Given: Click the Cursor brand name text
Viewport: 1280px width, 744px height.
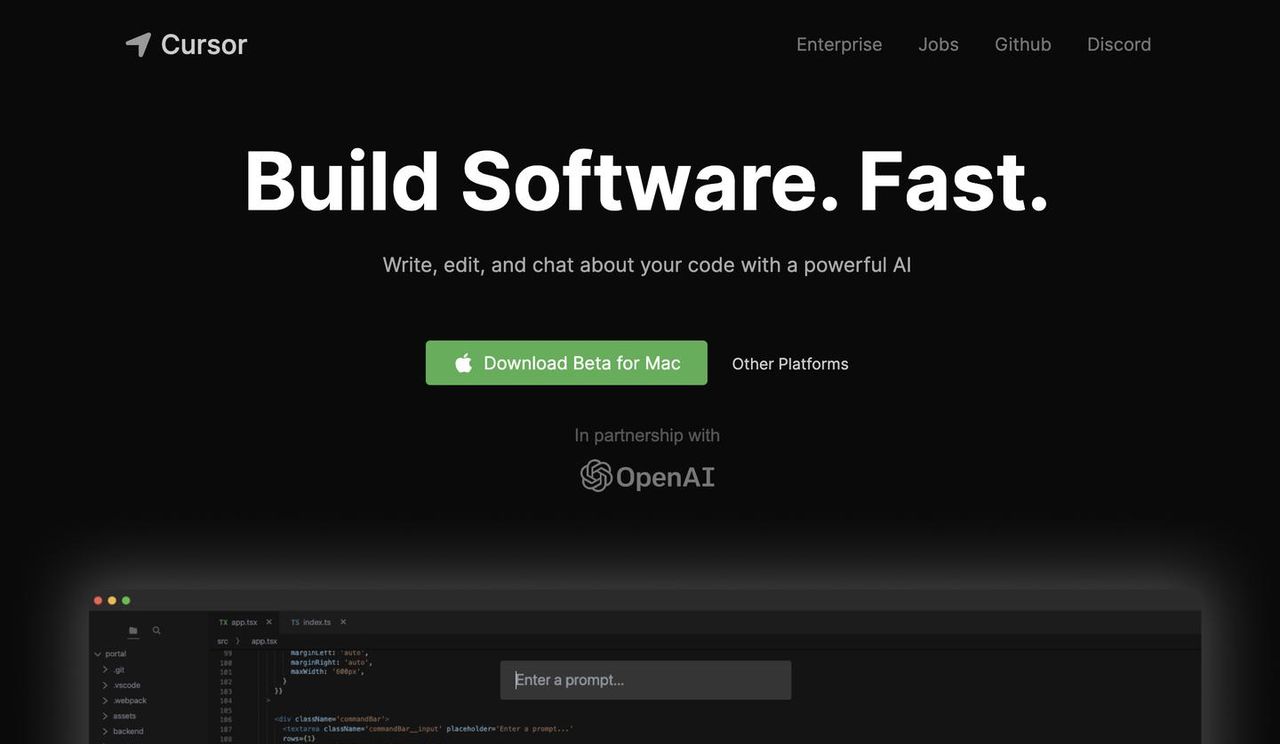Looking at the screenshot, I should click(204, 44).
